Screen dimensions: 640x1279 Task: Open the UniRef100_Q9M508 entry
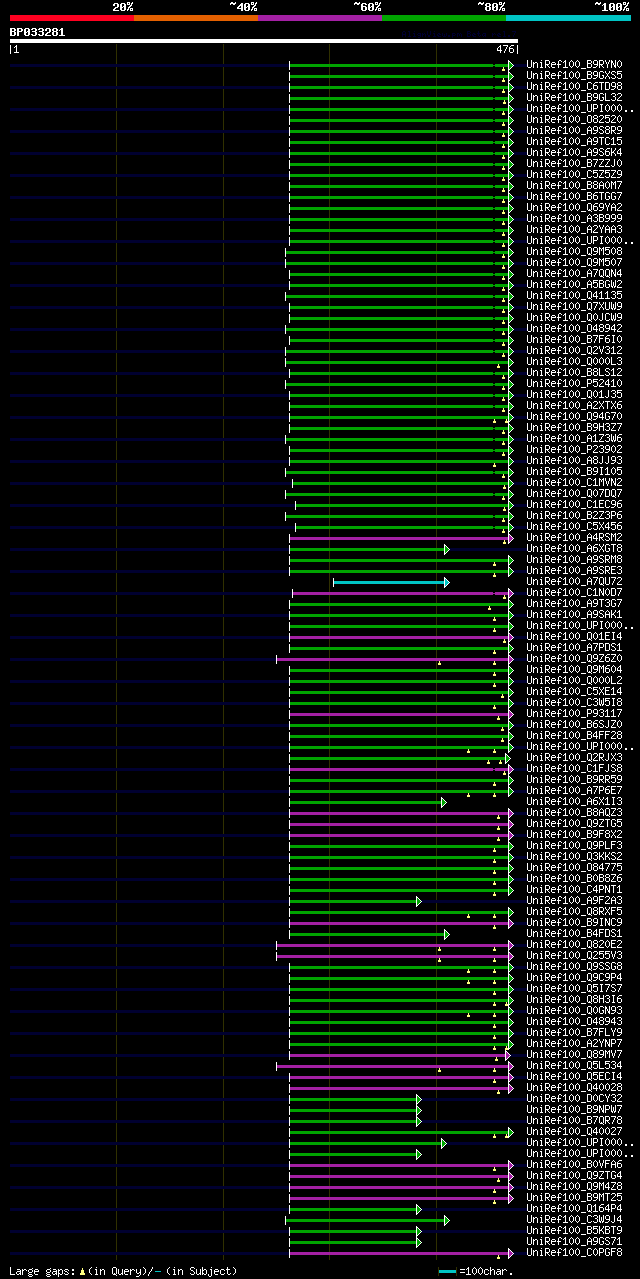point(574,252)
